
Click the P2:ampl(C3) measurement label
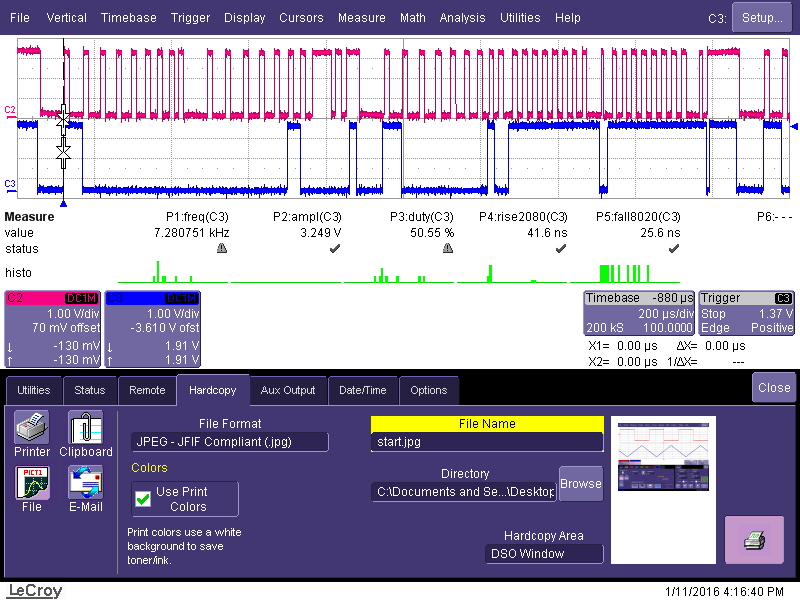pos(307,217)
